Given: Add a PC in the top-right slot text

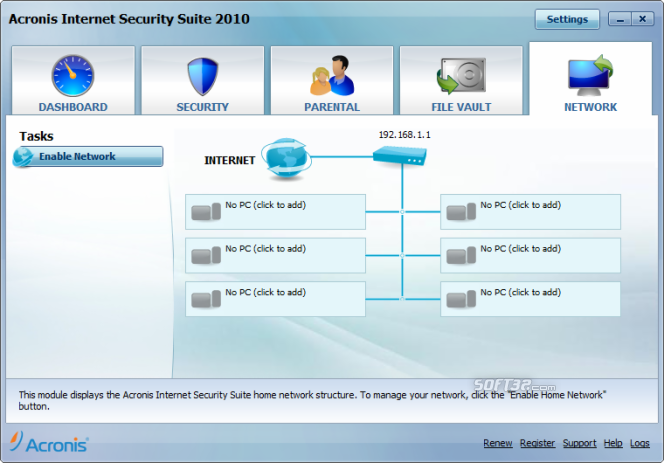Looking at the screenshot, I should [x=520, y=205].
